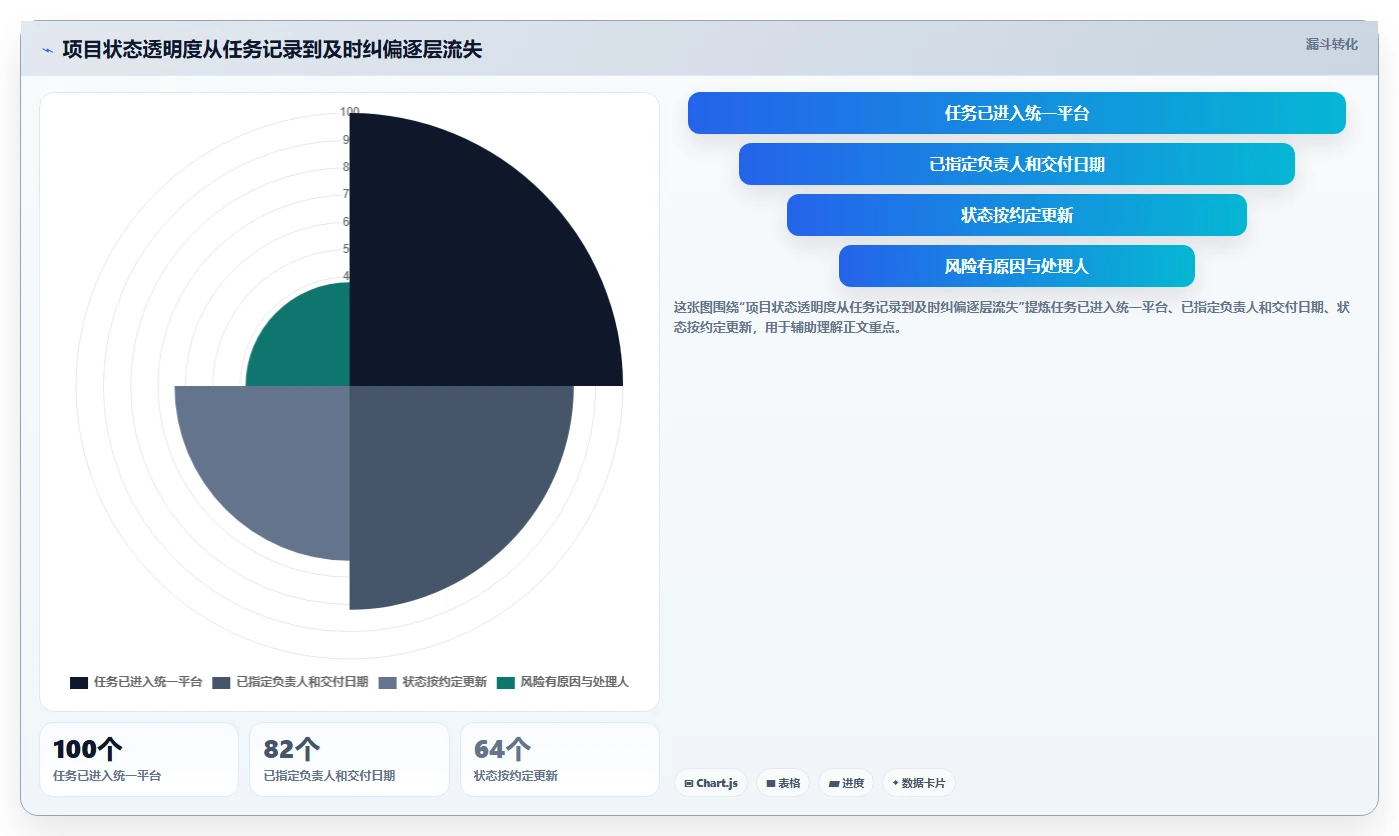Click caption 已指定负责人和交付日期 under 82个
The width and height of the screenshot is (1399, 836).
tap(329, 776)
